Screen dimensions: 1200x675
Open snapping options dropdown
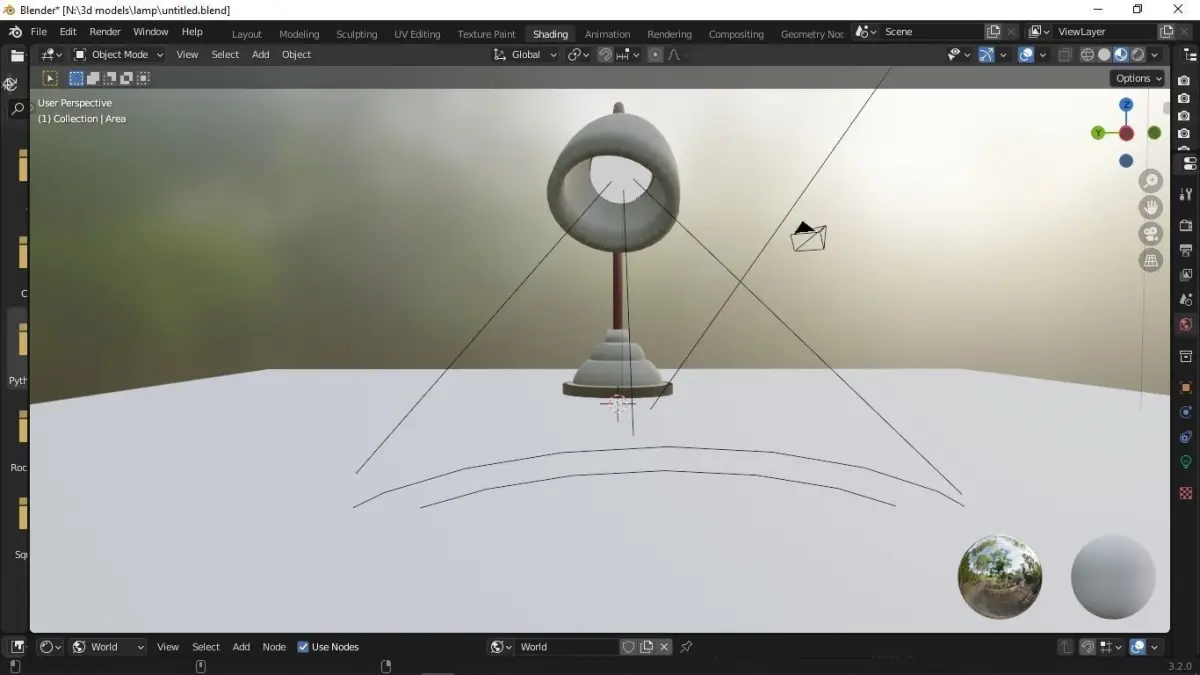point(628,55)
